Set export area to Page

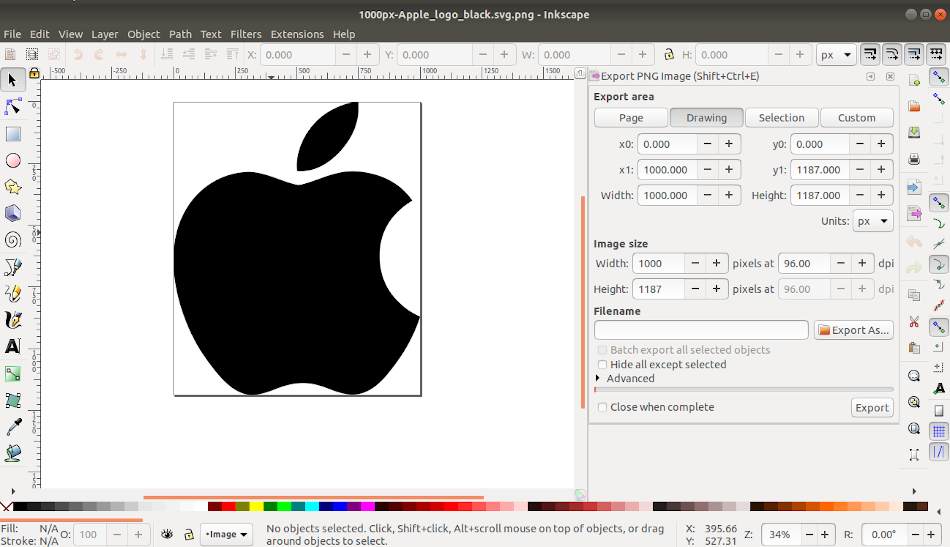coord(631,118)
